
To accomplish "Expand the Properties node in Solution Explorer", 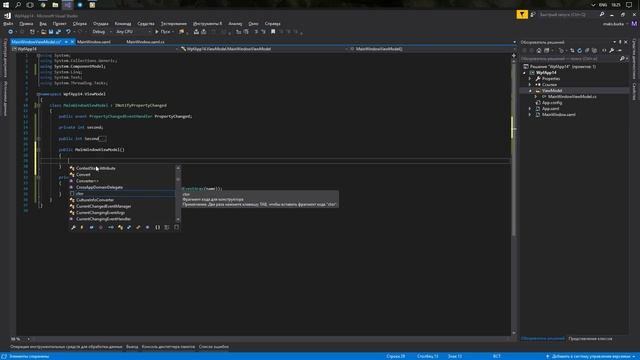I will [x=530, y=78].
